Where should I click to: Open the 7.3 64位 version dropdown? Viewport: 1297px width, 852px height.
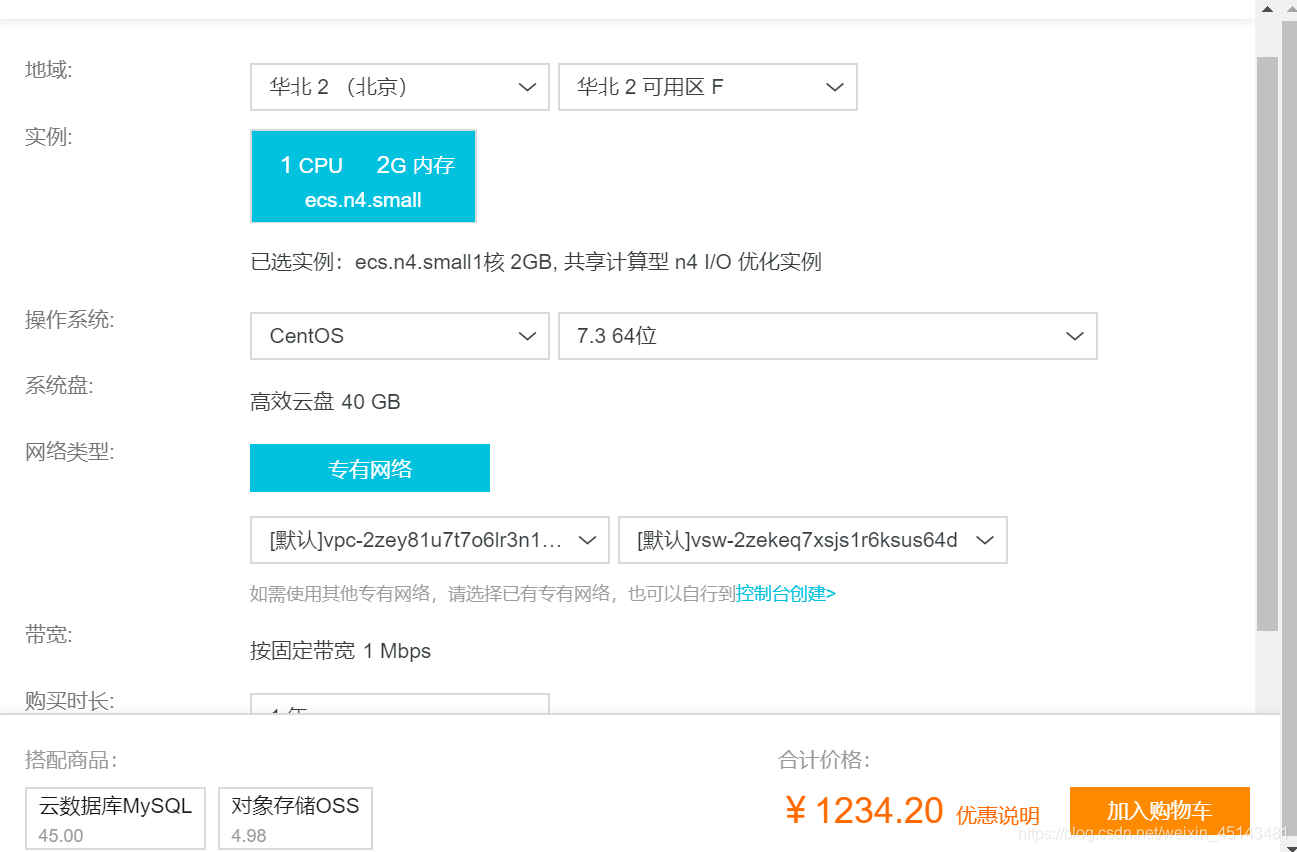point(828,336)
